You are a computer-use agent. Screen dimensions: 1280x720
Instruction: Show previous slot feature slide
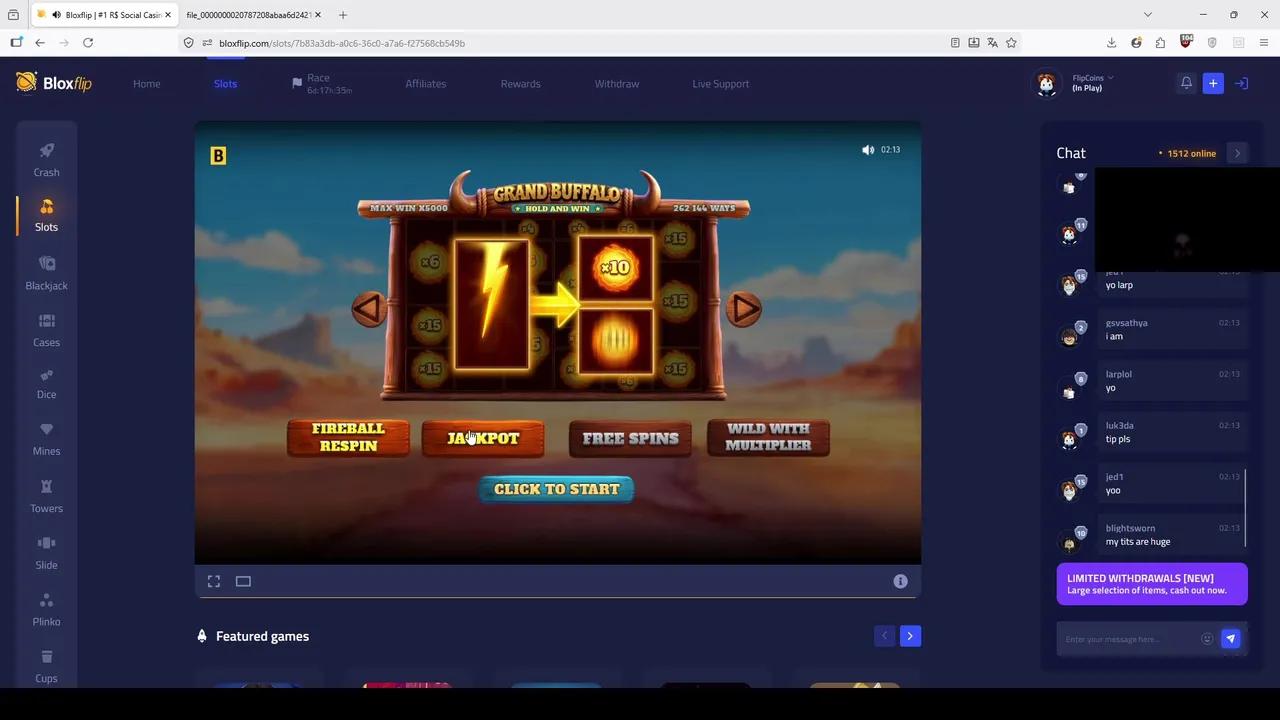[368, 309]
